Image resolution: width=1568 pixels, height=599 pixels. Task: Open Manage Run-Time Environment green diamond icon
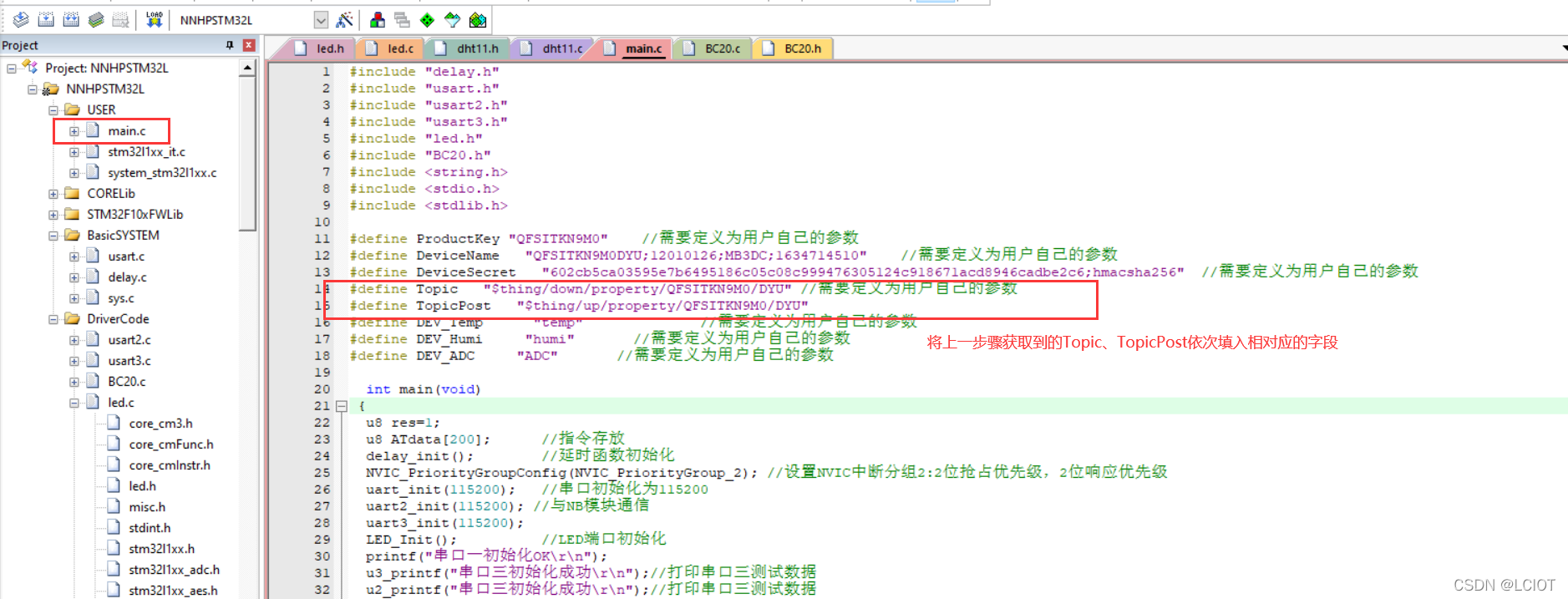pyautogui.click(x=427, y=19)
